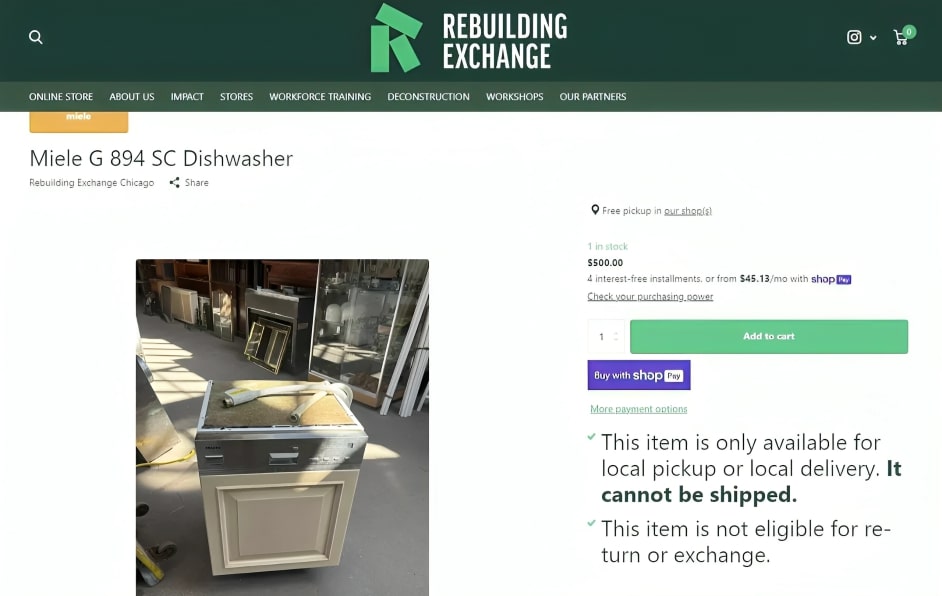Image resolution: width=942 pixels, height=596 pixels.
Task: Buy with Shop Pay button
Action: (x=639, y=375)
